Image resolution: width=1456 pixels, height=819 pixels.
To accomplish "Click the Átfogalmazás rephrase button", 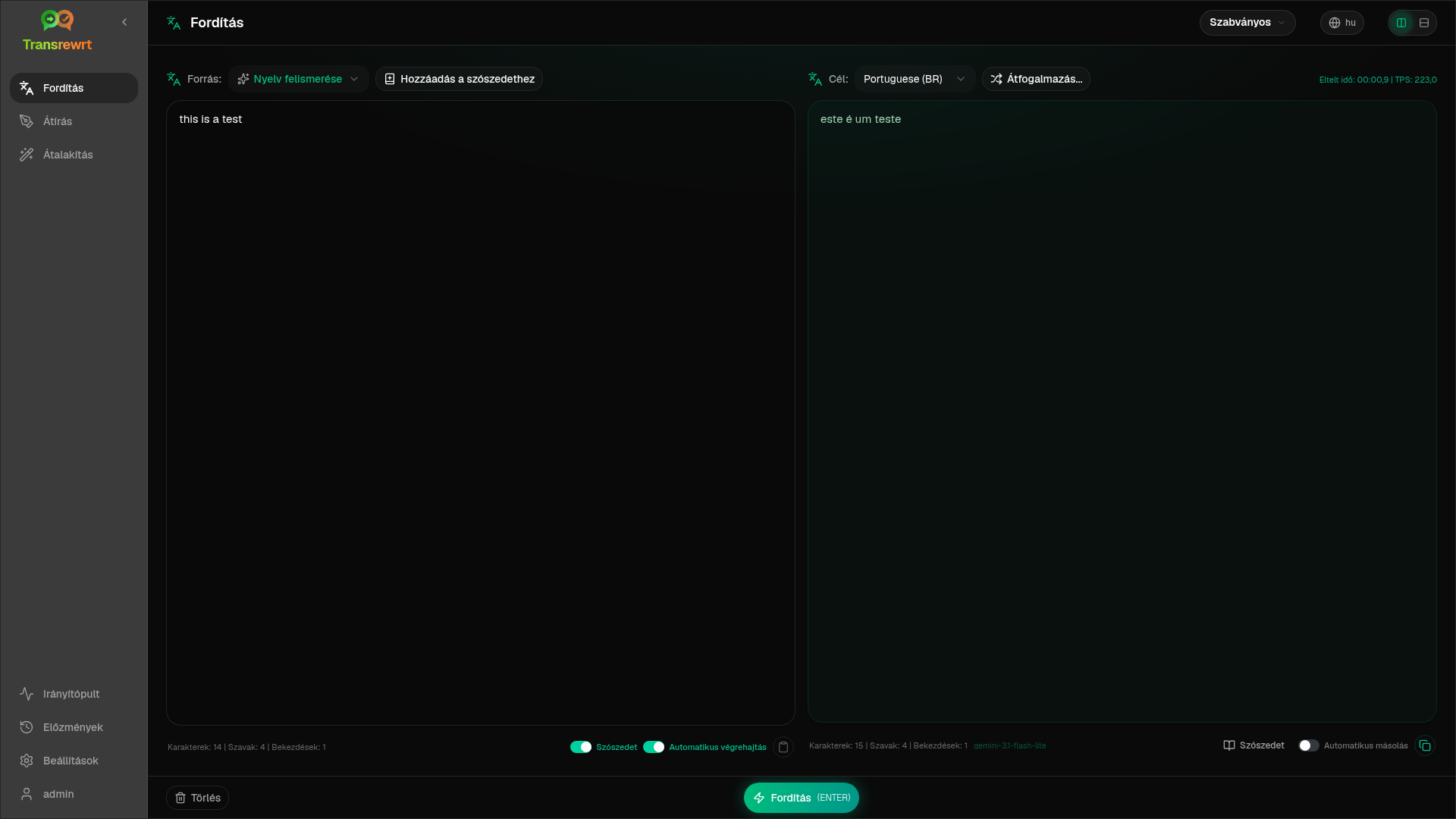I will coord(1036,79).
